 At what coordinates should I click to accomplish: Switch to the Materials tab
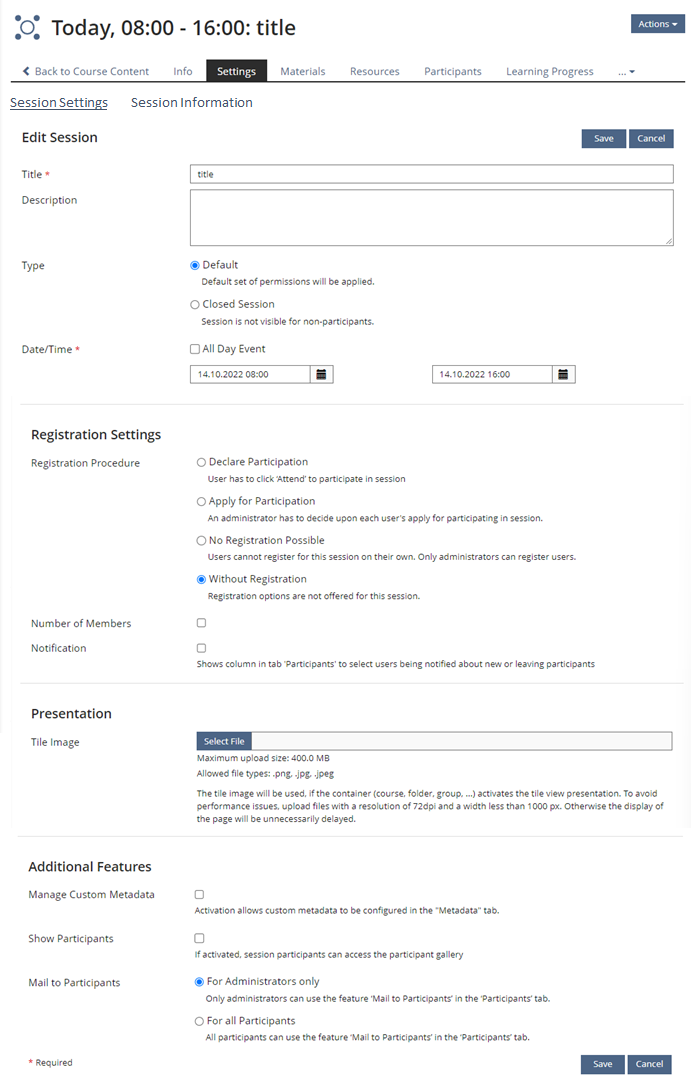[x=302, y=71]
